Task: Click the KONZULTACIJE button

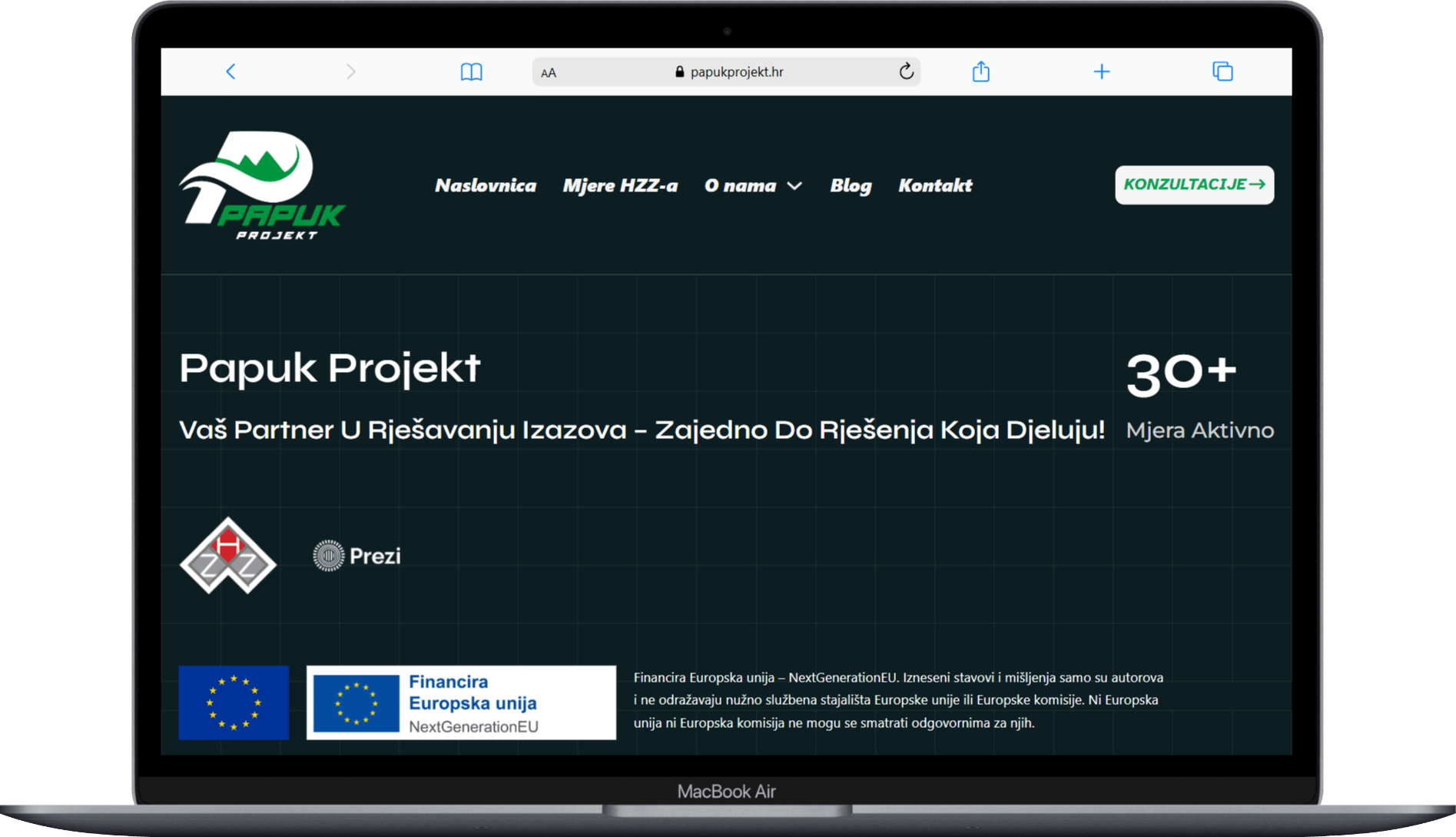Action: 1194,184
